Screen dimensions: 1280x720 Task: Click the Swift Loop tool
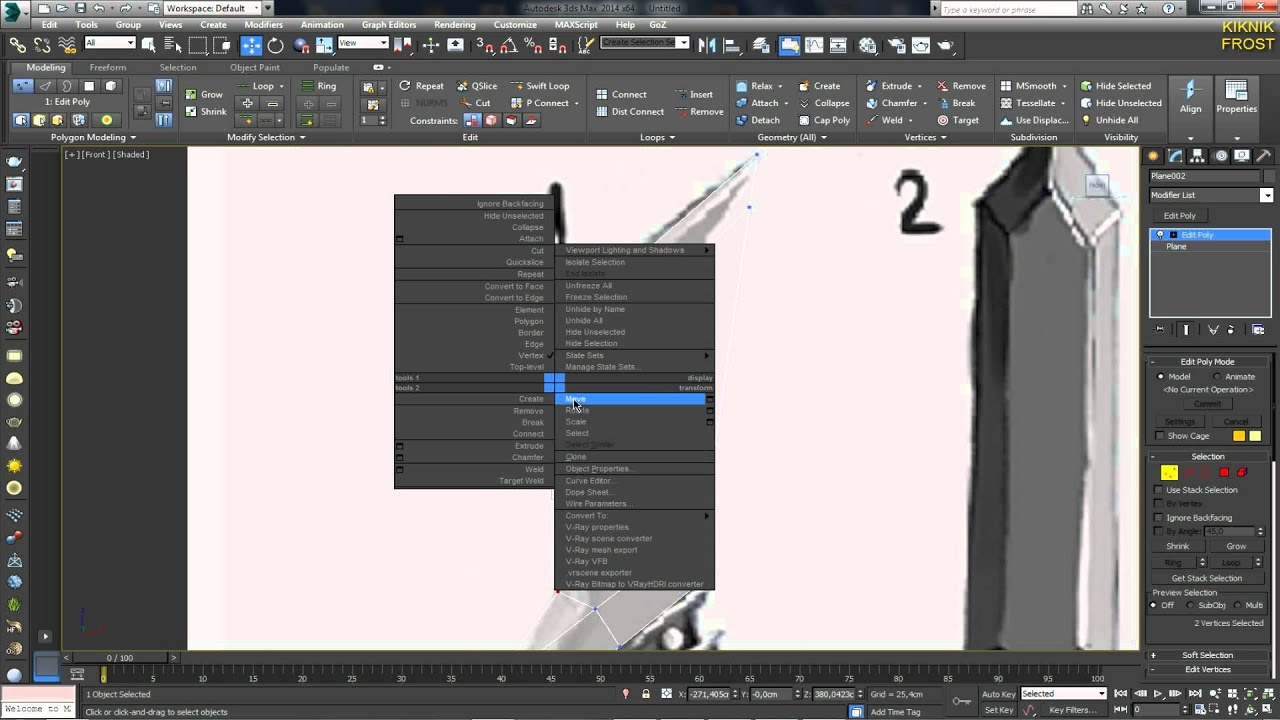tap(540, 86)
